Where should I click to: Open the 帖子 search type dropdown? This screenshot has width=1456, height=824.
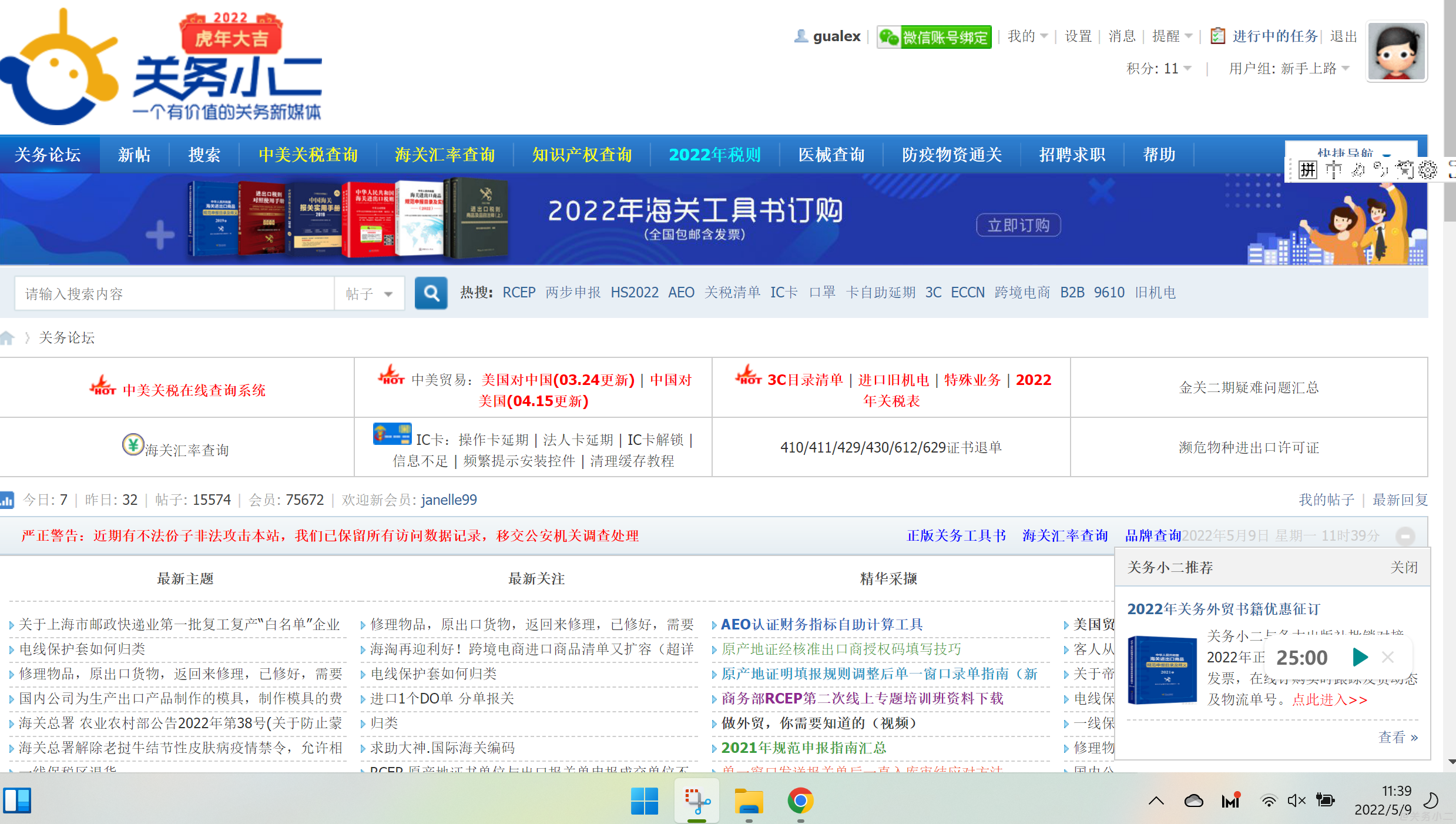(x=369, y=293)
